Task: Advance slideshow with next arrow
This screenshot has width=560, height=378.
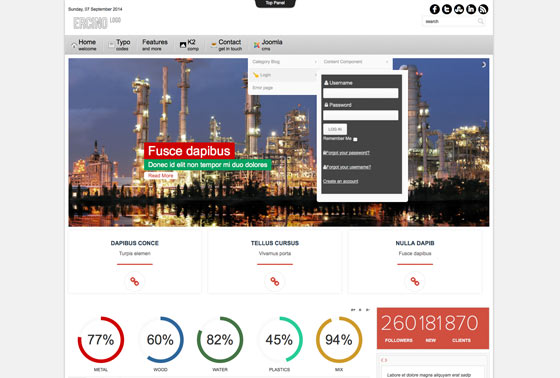Action: click(484, 65)
